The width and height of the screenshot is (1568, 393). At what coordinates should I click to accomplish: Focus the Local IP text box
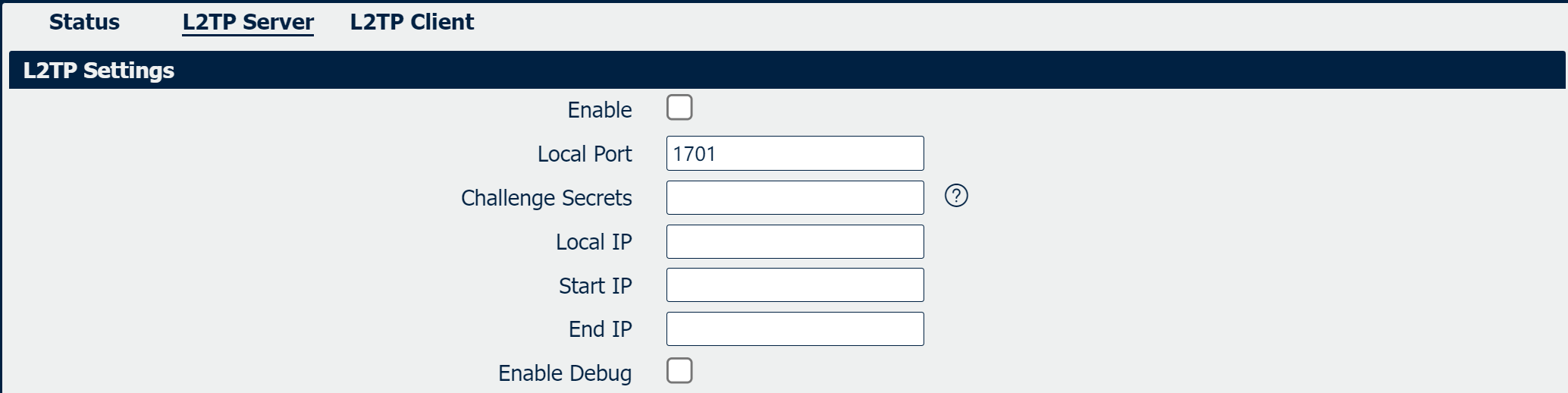(795, 241)
